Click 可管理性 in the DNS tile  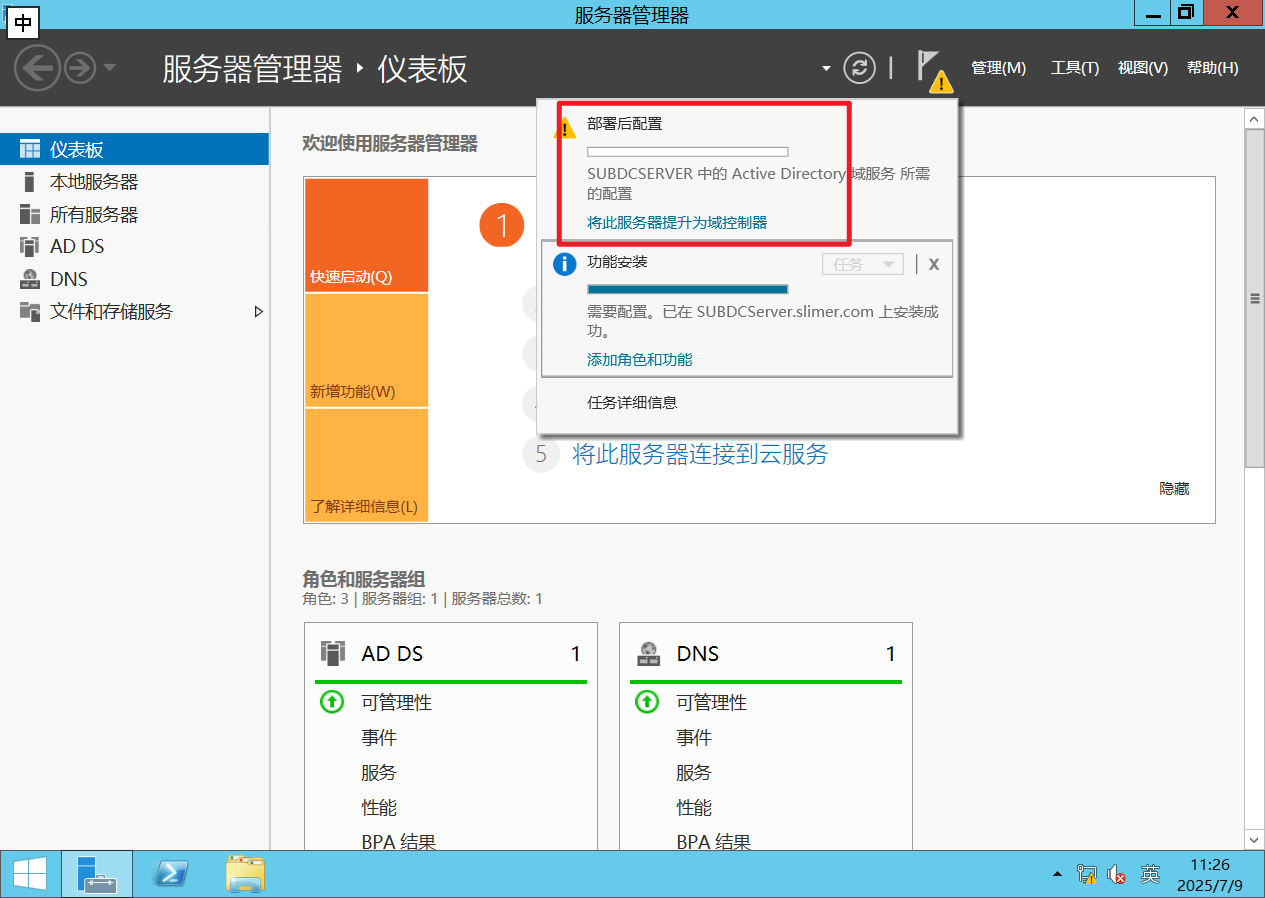click(x=711, y=702)
